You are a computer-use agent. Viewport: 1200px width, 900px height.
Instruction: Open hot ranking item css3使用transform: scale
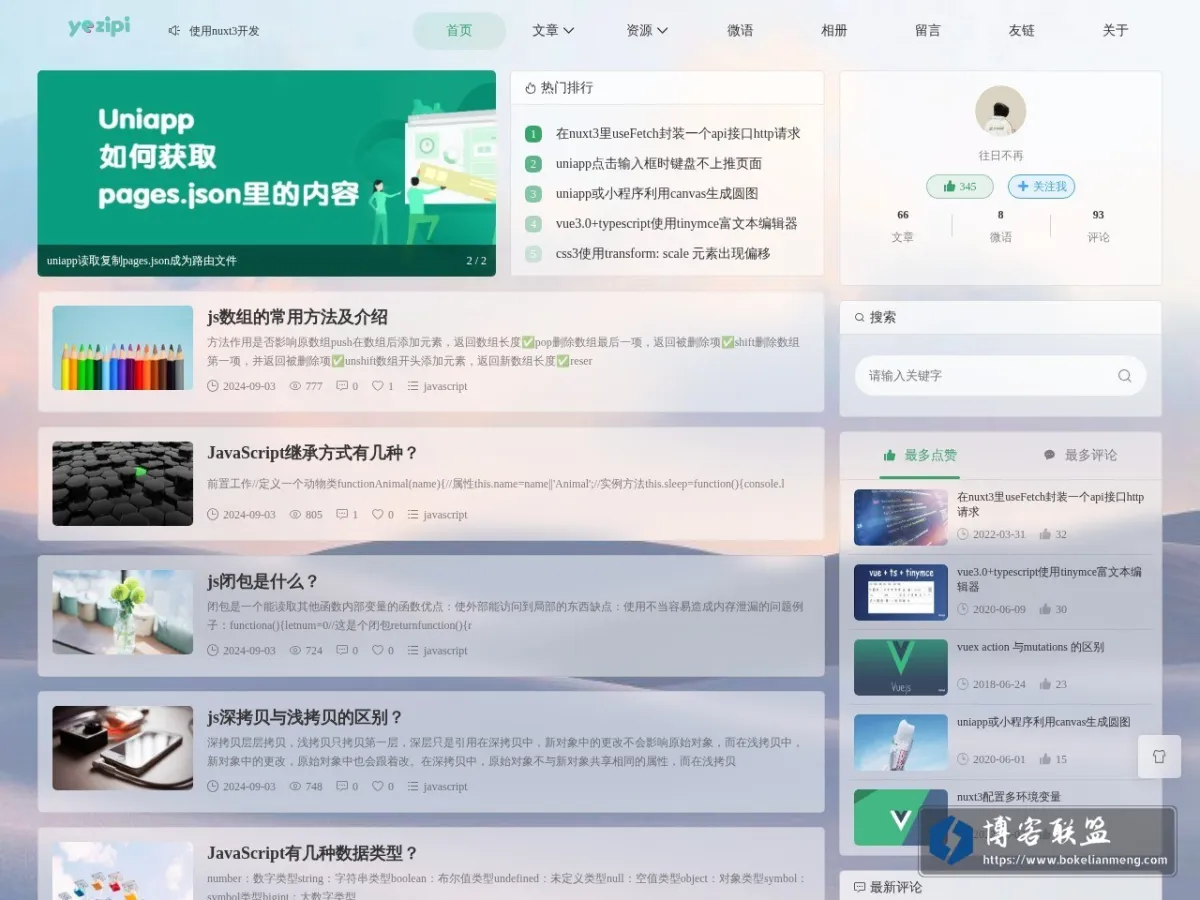(x=663, y=254)
